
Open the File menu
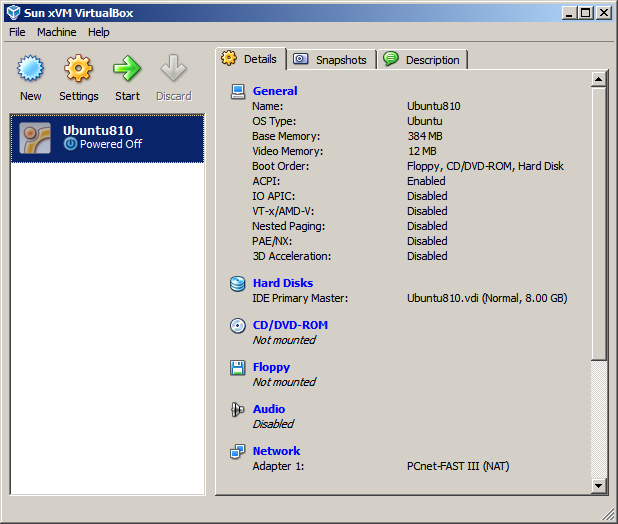(x=17, y=32)
